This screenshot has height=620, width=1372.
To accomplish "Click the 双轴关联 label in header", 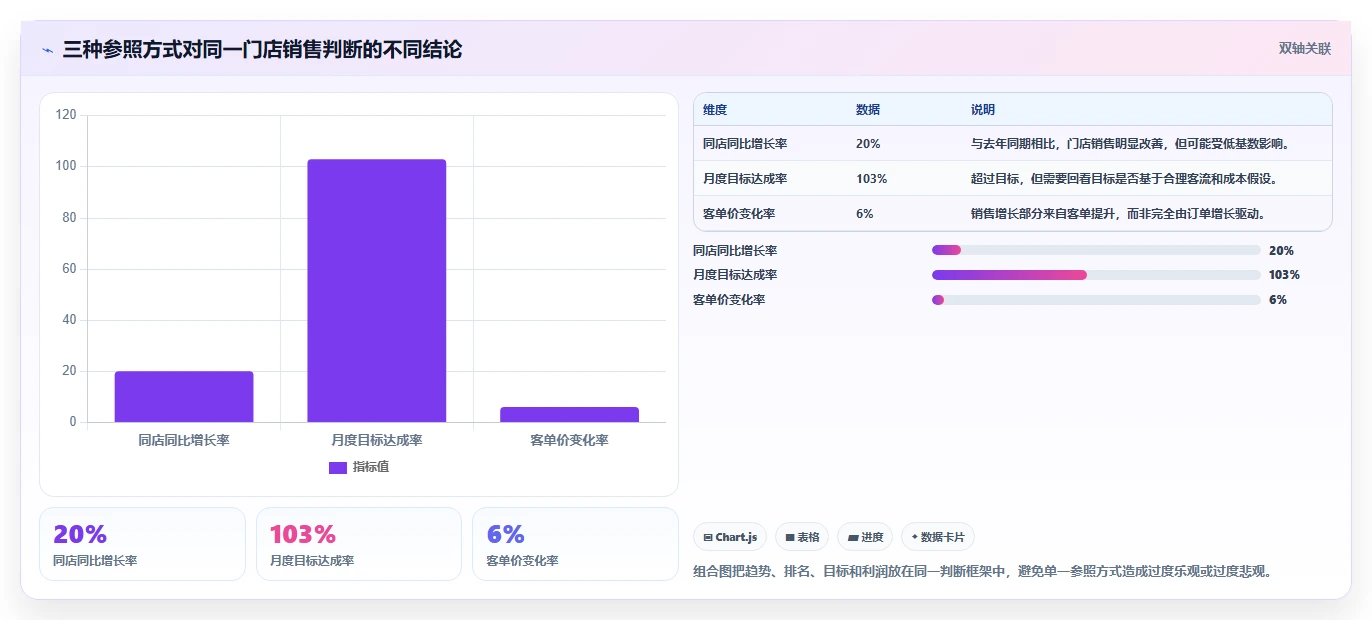I will [1305, 48].
